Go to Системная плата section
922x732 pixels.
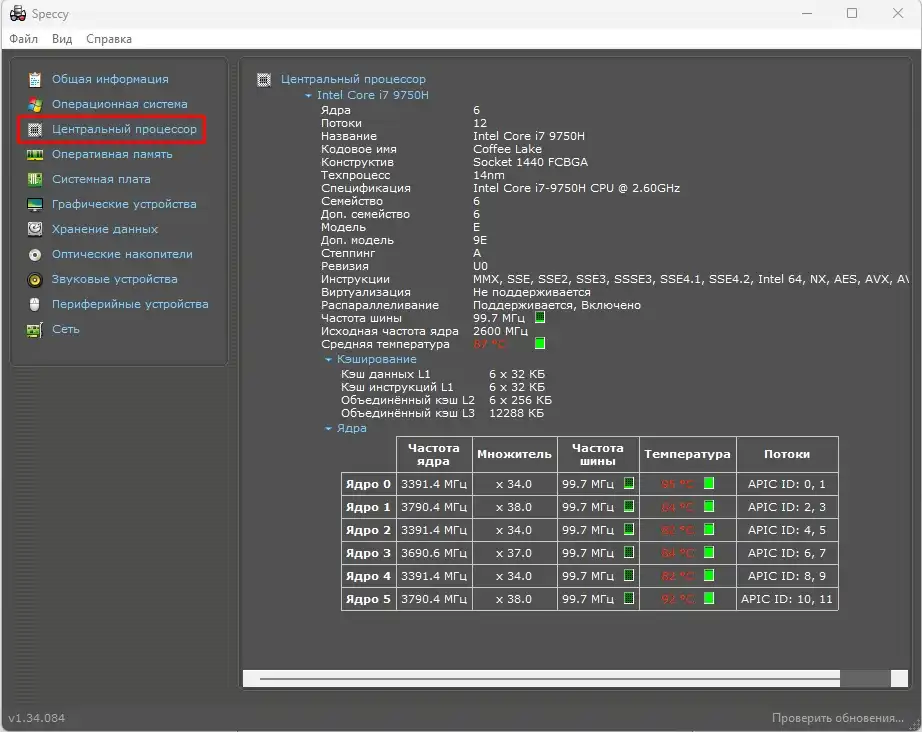point(101,179)
